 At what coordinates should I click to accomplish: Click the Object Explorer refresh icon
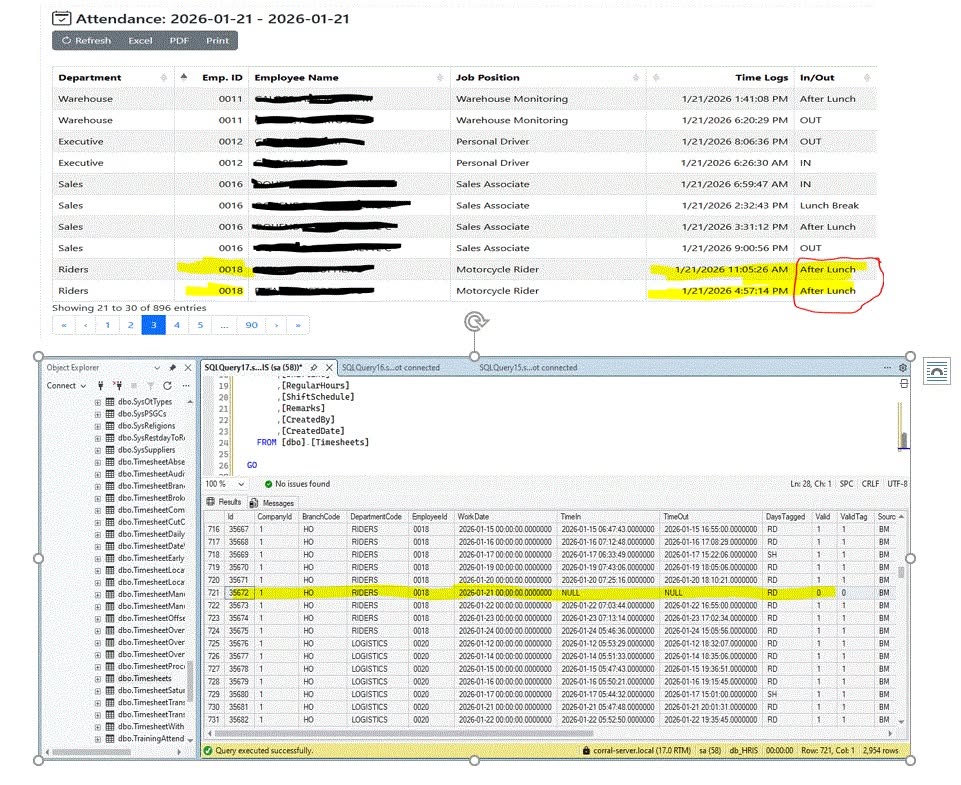tap(167, 385)
